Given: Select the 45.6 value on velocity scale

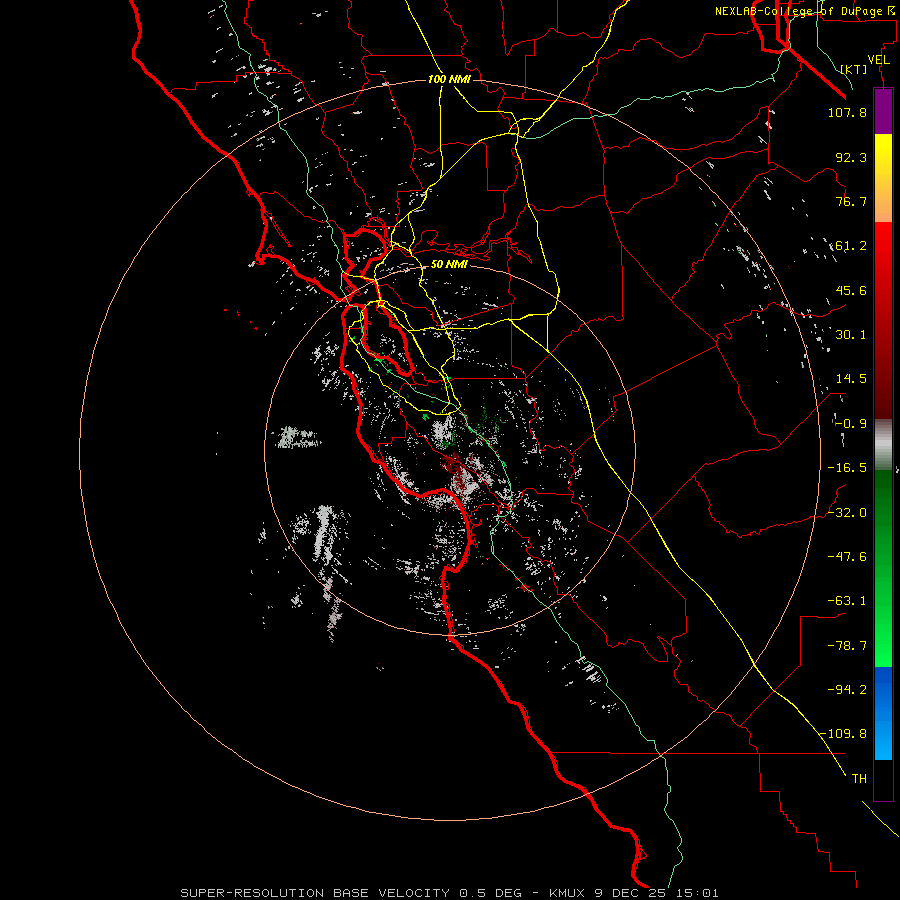Looking at the screenshot, I should tap(851, 290).
